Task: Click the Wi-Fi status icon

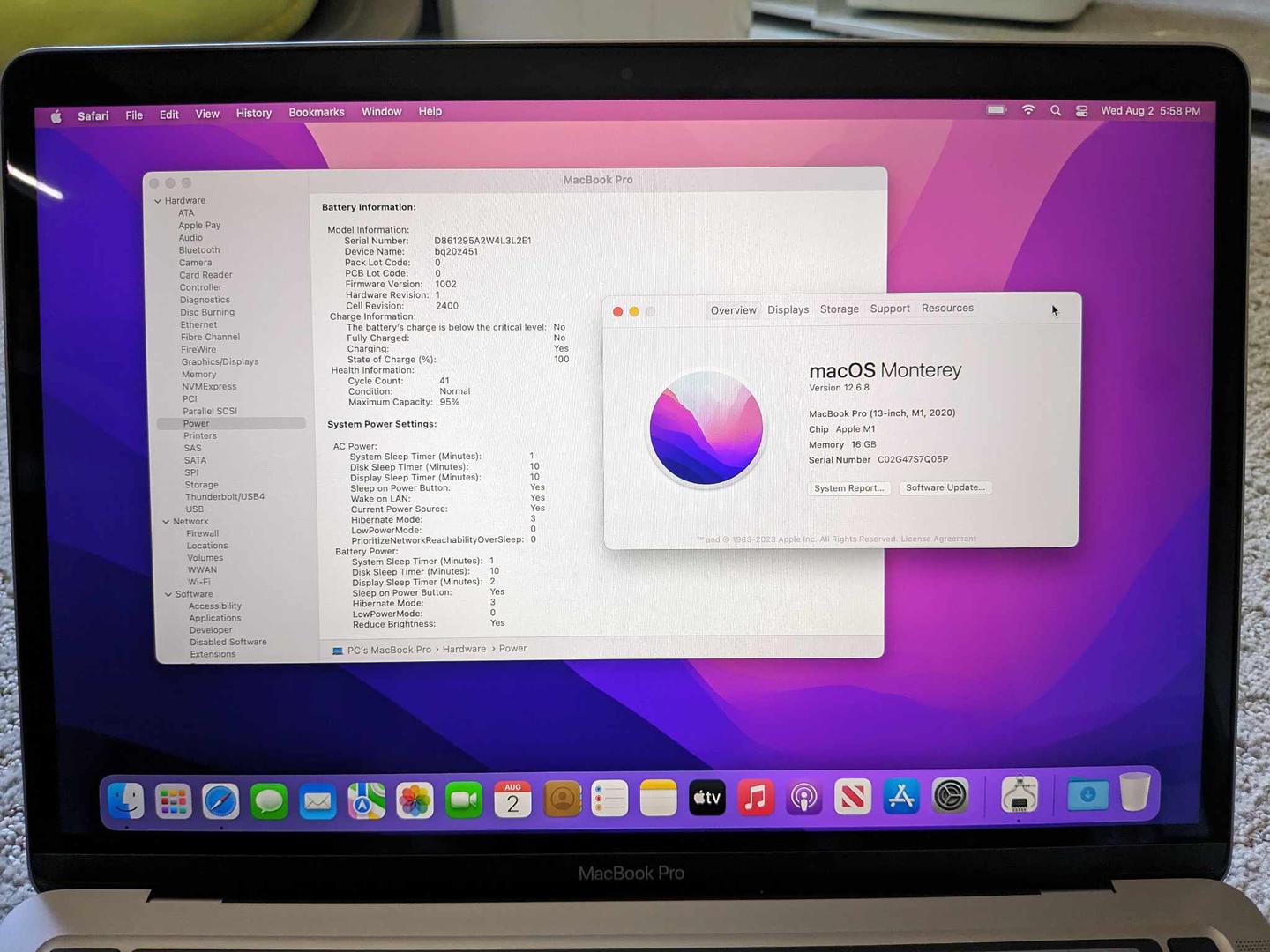Action: (1028, 110)
